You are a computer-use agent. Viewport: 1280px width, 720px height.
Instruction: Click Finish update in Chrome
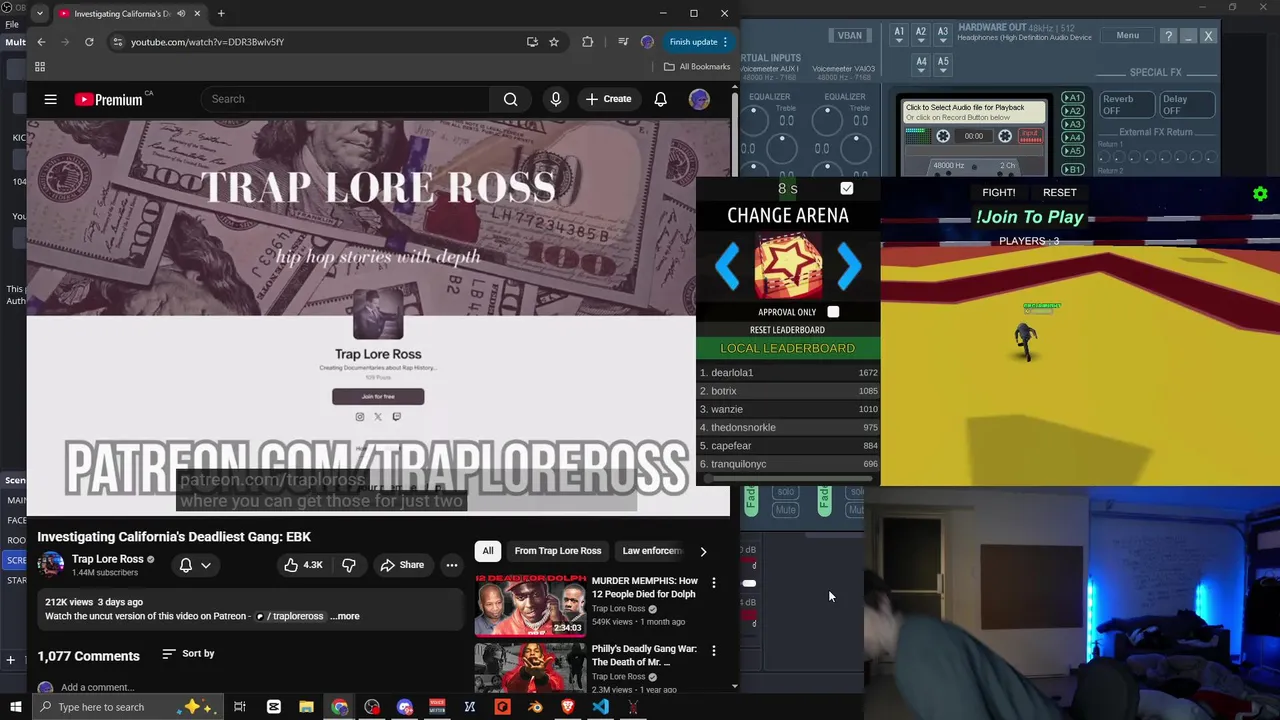[x=700, y=42]
